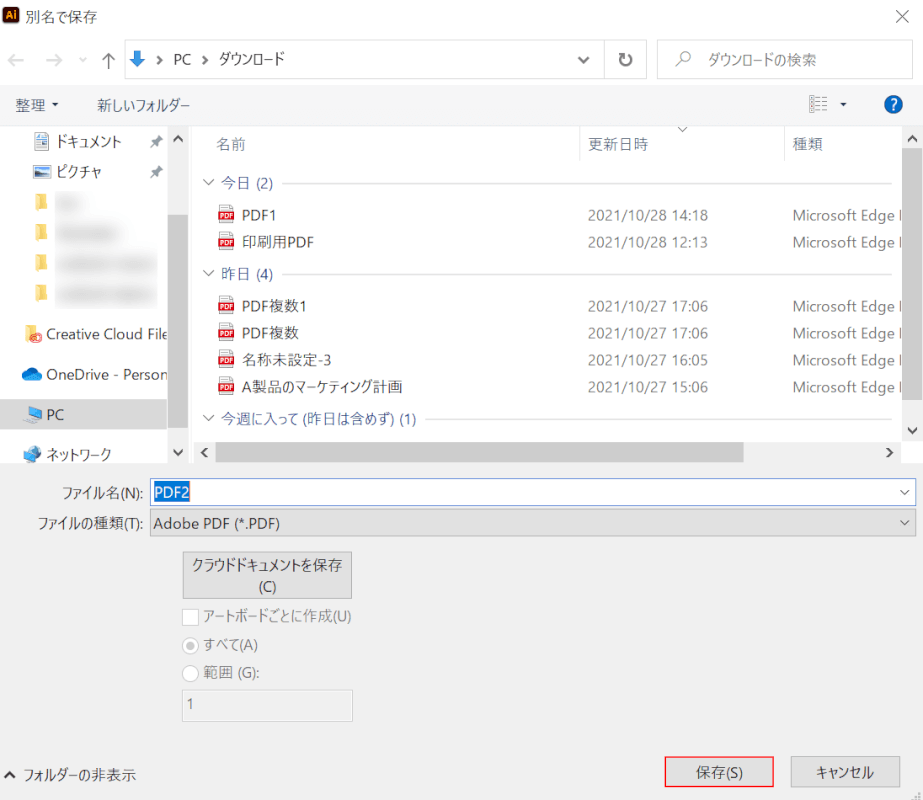Select the 印刷用PDF file
The height and width of the screenshot is (800, 923).
pos(278,243)
